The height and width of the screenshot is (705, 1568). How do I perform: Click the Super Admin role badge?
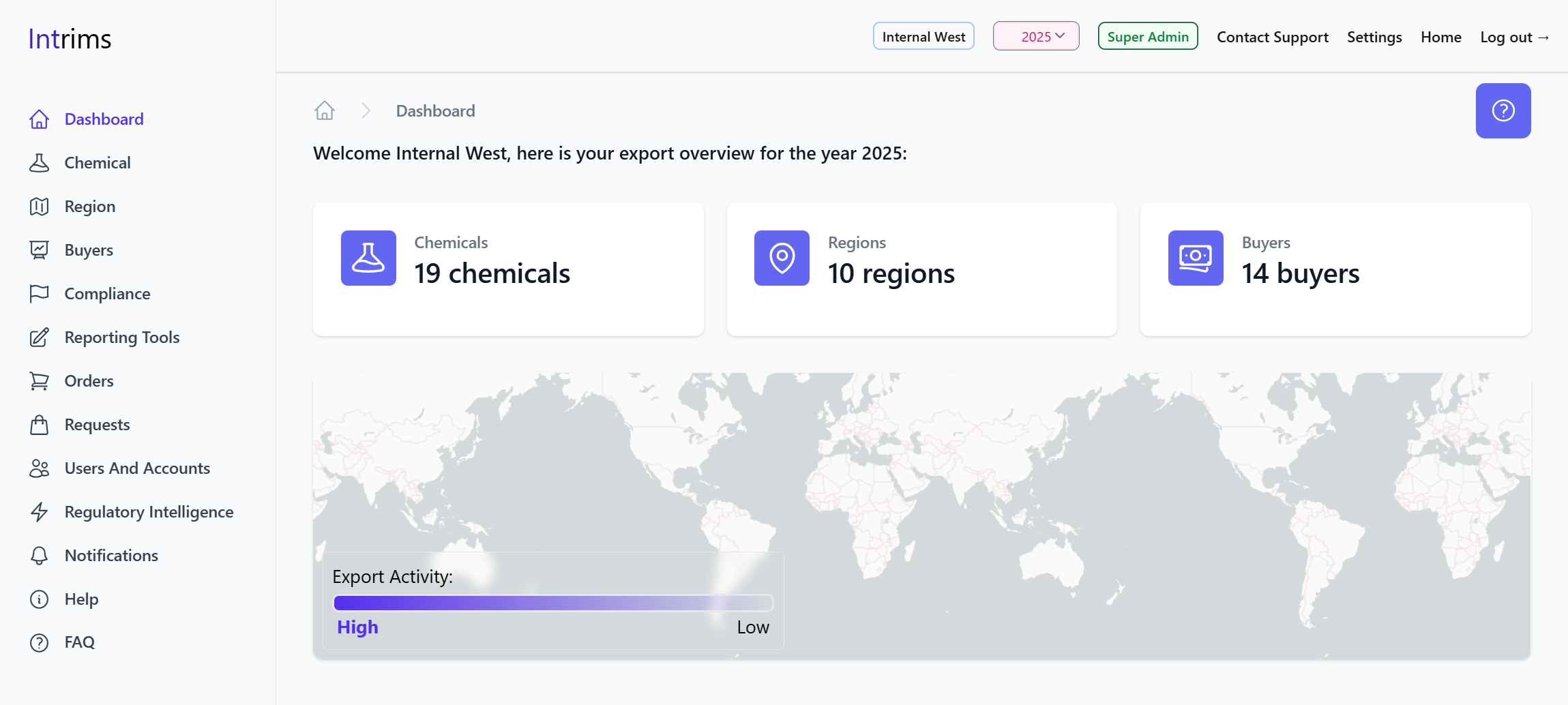point(1147,37)
